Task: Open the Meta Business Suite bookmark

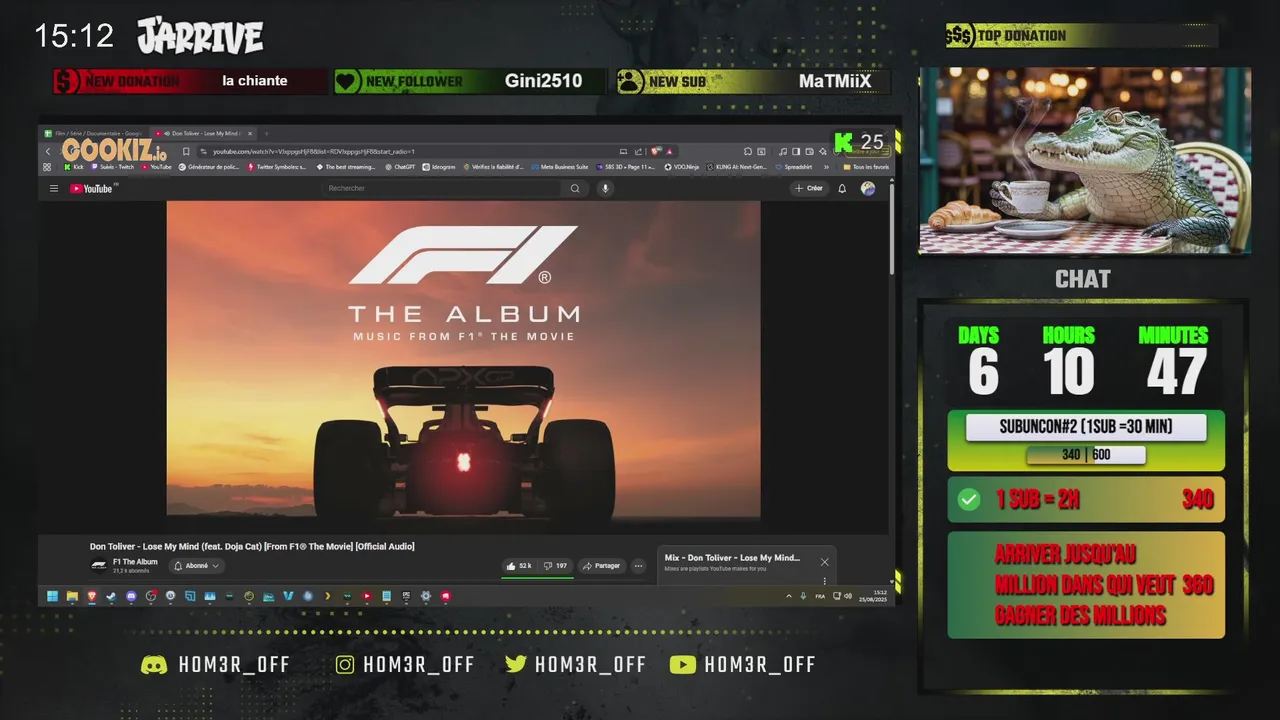Action: coord(560,167)
